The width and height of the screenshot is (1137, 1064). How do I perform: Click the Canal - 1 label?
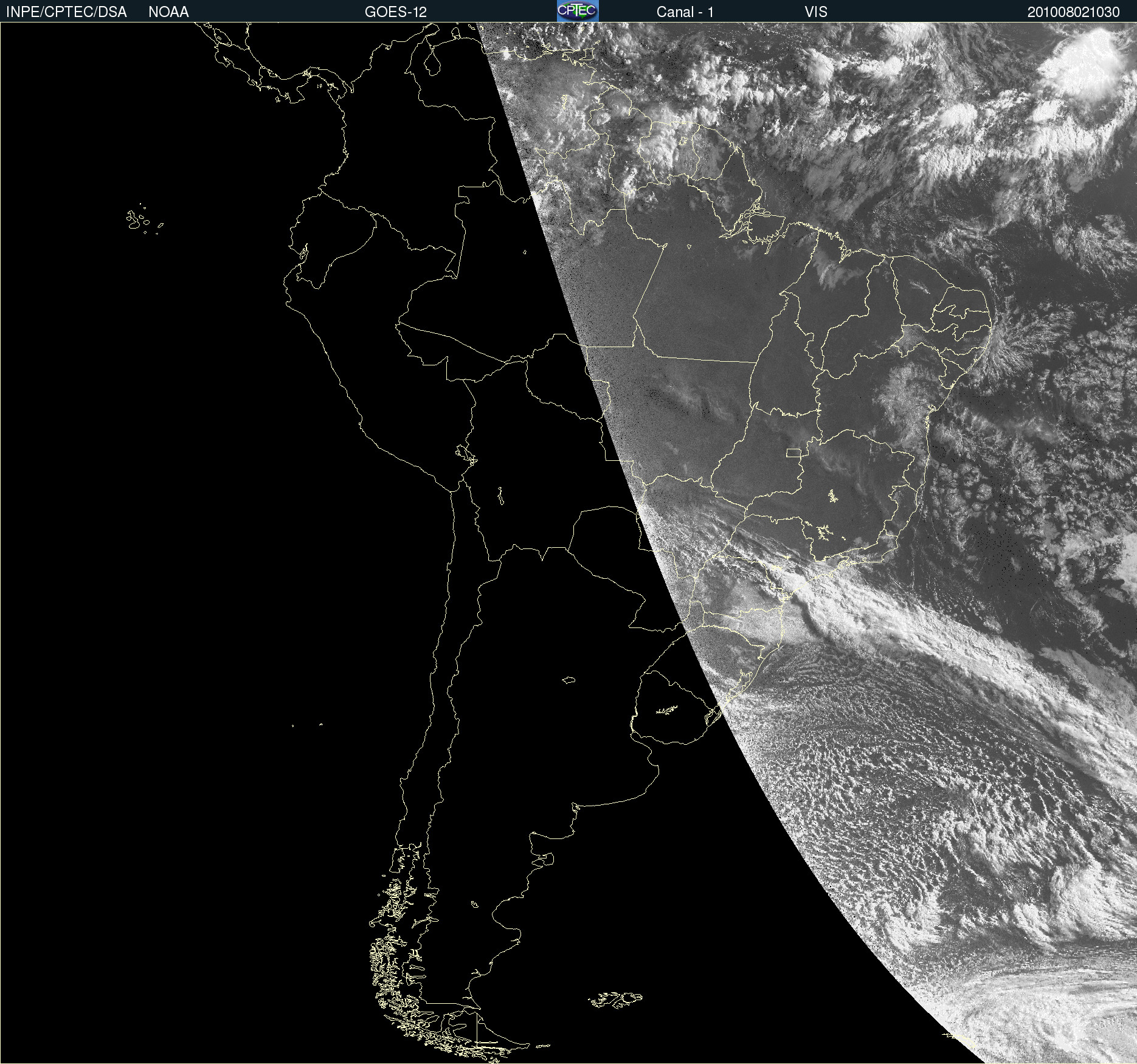(x=685, y=12)
